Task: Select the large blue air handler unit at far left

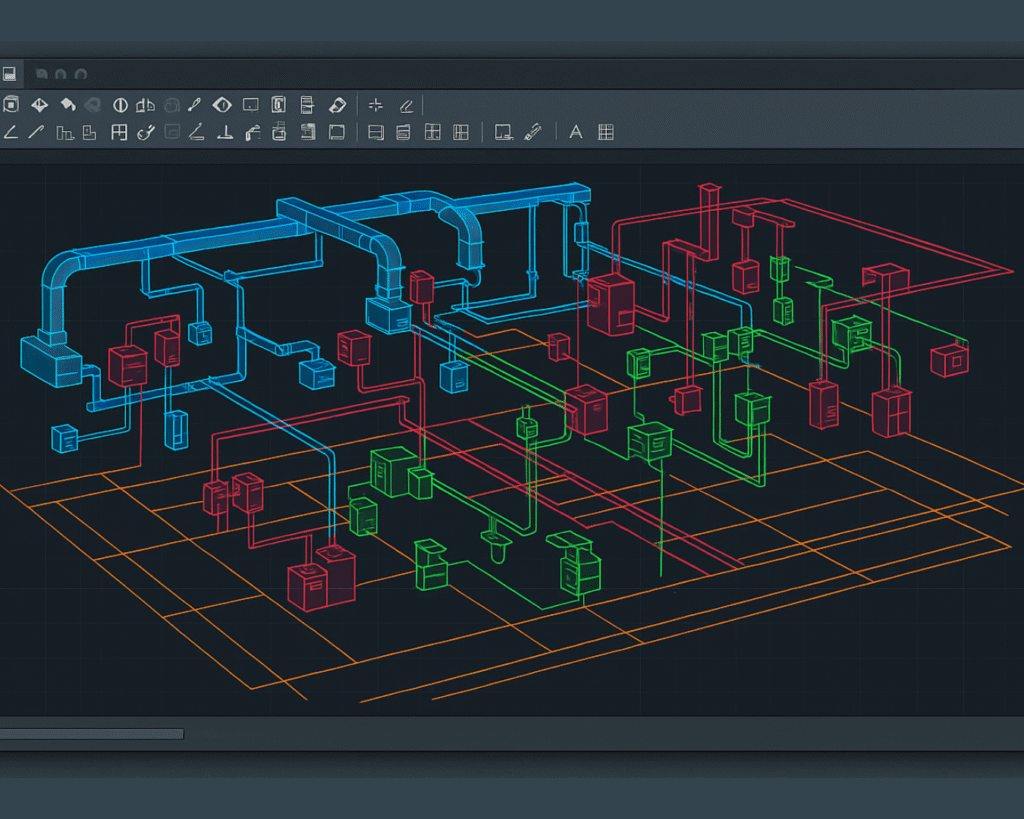Action: [51, 360]
